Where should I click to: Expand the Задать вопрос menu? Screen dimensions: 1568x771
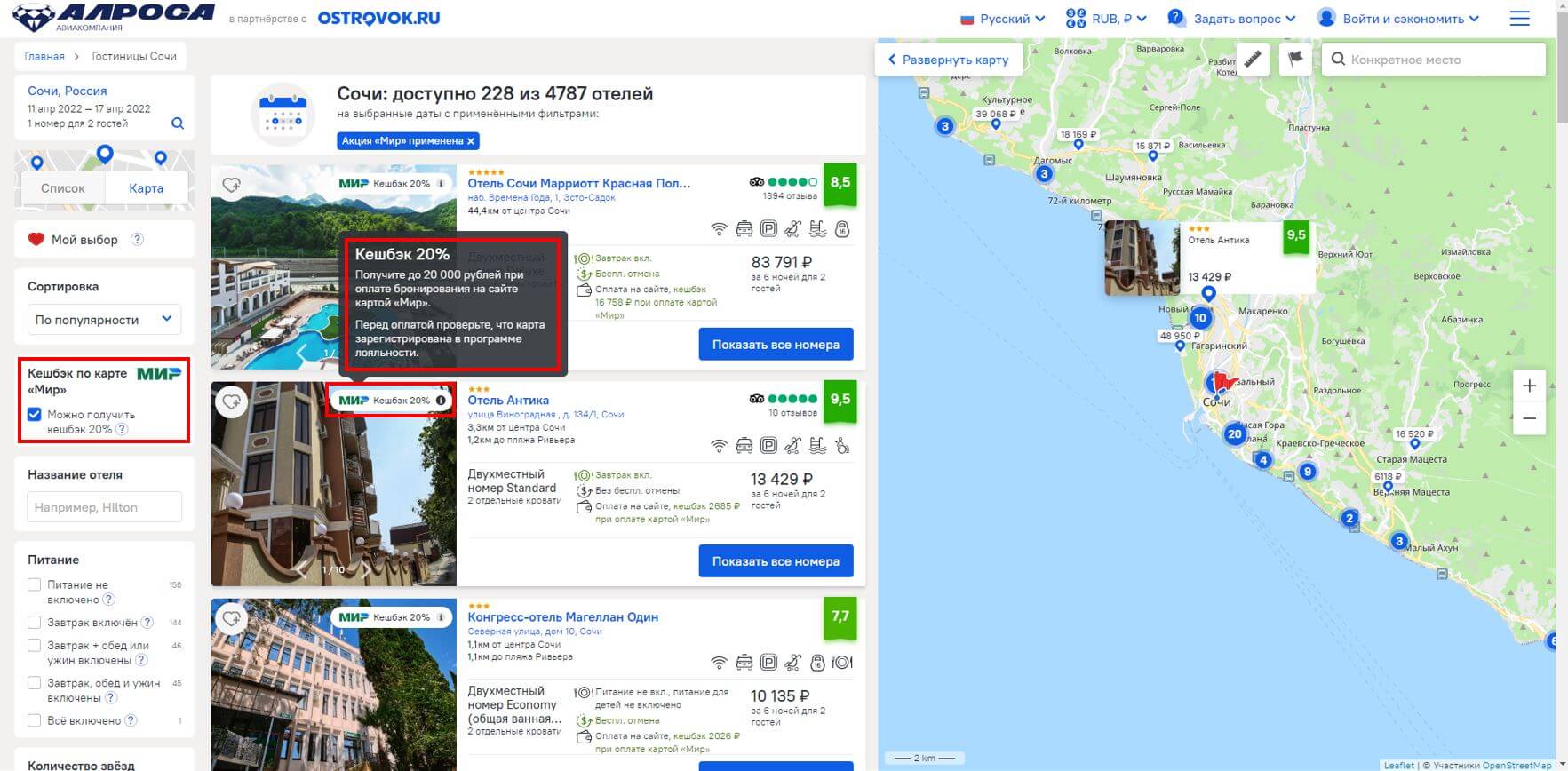[x=1231, y=19]
